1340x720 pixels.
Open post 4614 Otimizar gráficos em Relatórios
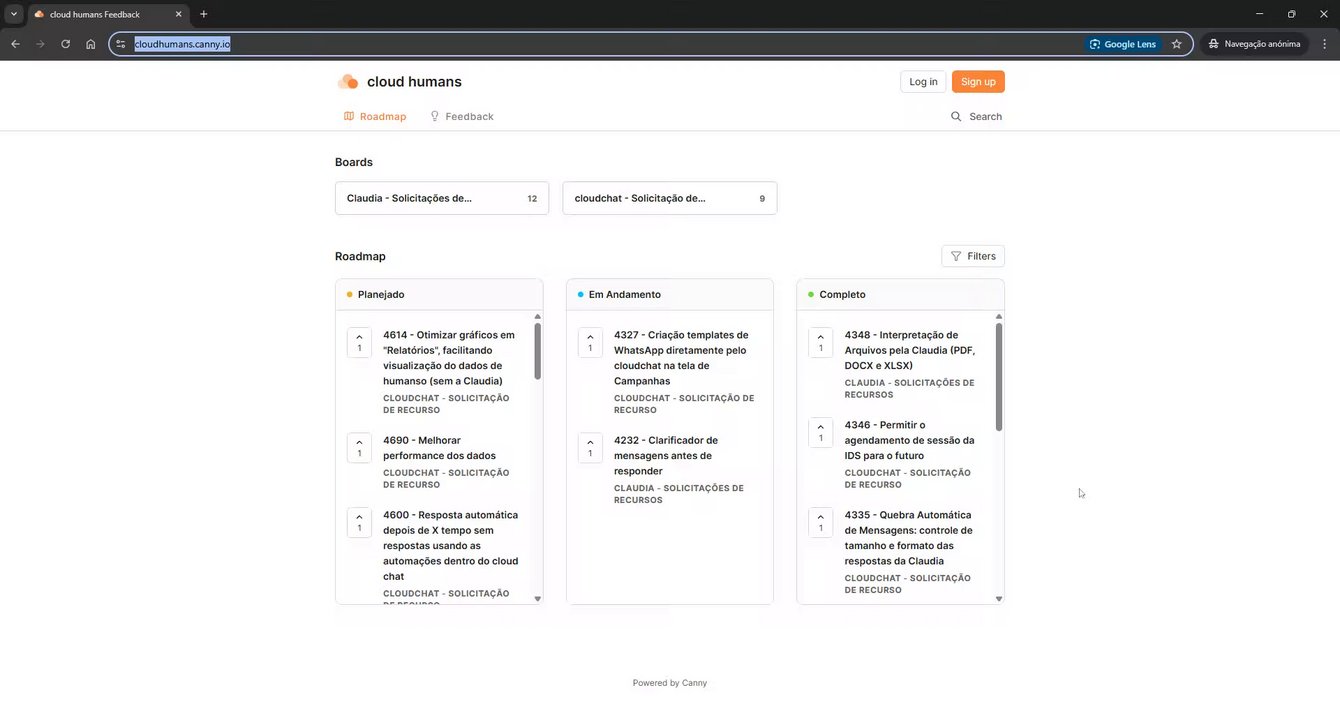tap(450, 357)
